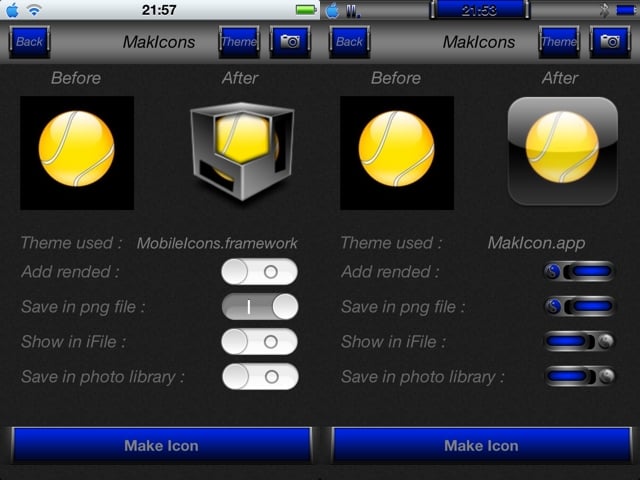This screenshot has width=640, height=480.
Task: Tap 'Add rended :' label in left screen
Action: point(70,272)
